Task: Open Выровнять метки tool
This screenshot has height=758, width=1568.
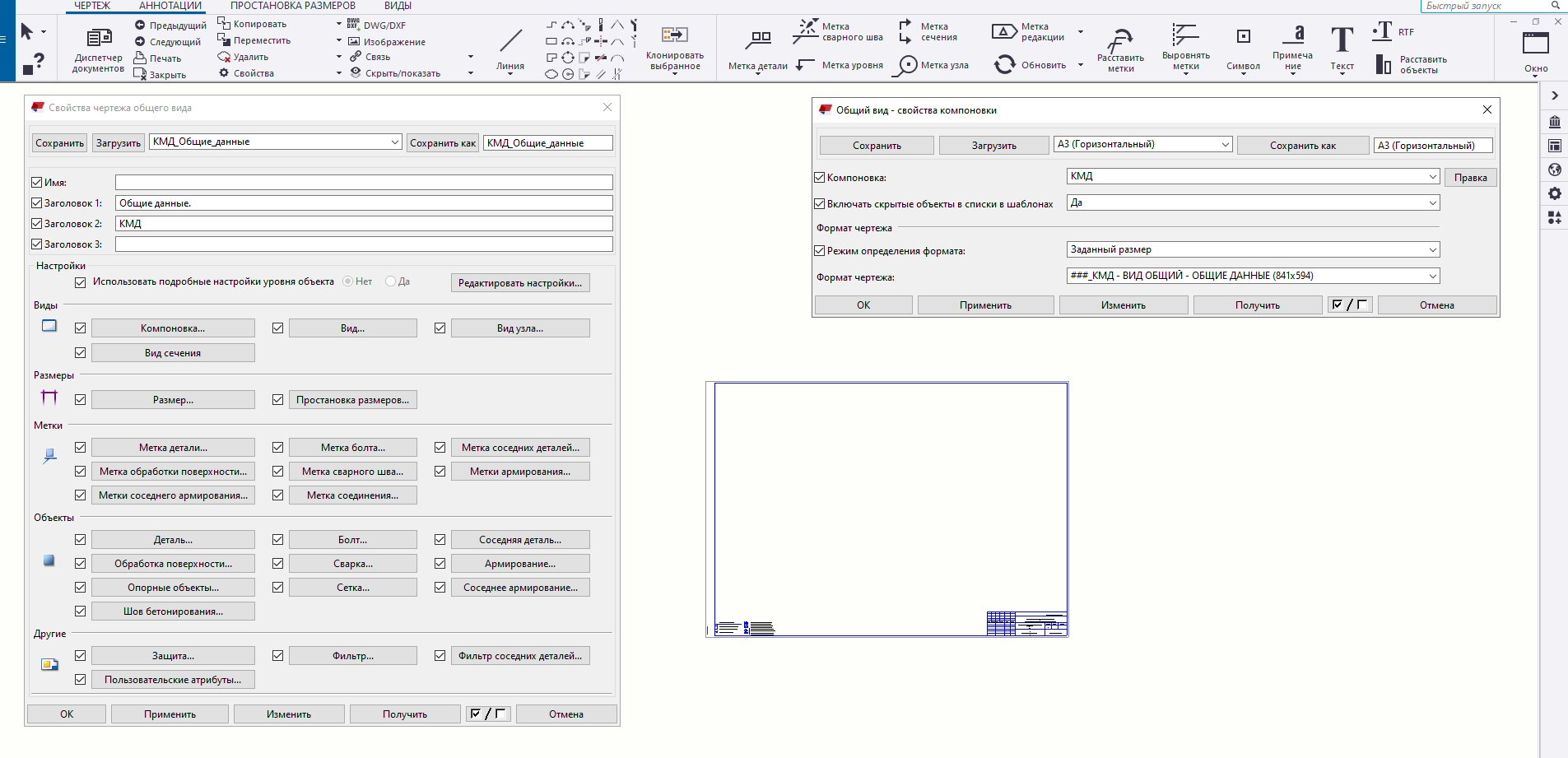Action: click(1185, 36)
